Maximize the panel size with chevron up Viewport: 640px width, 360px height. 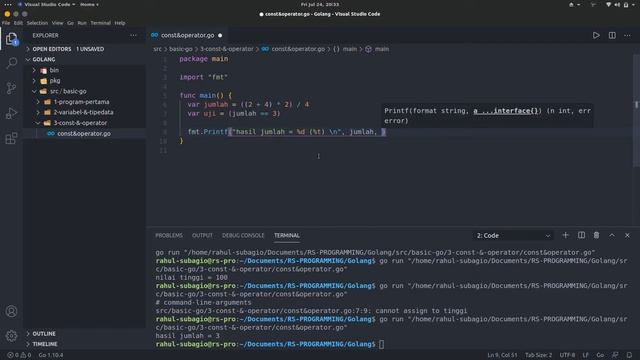click(612, 235)
